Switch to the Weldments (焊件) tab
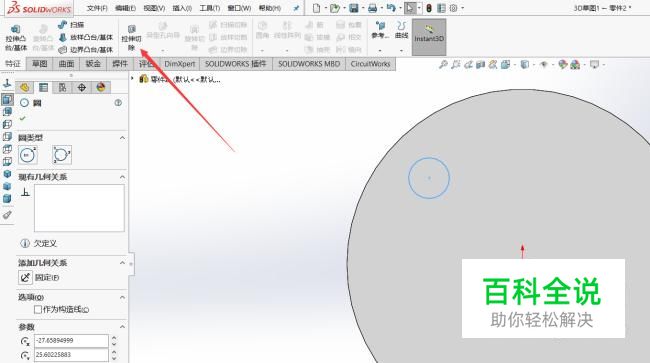The height and width of the screenshot is (363, 650). pos(120,64)
